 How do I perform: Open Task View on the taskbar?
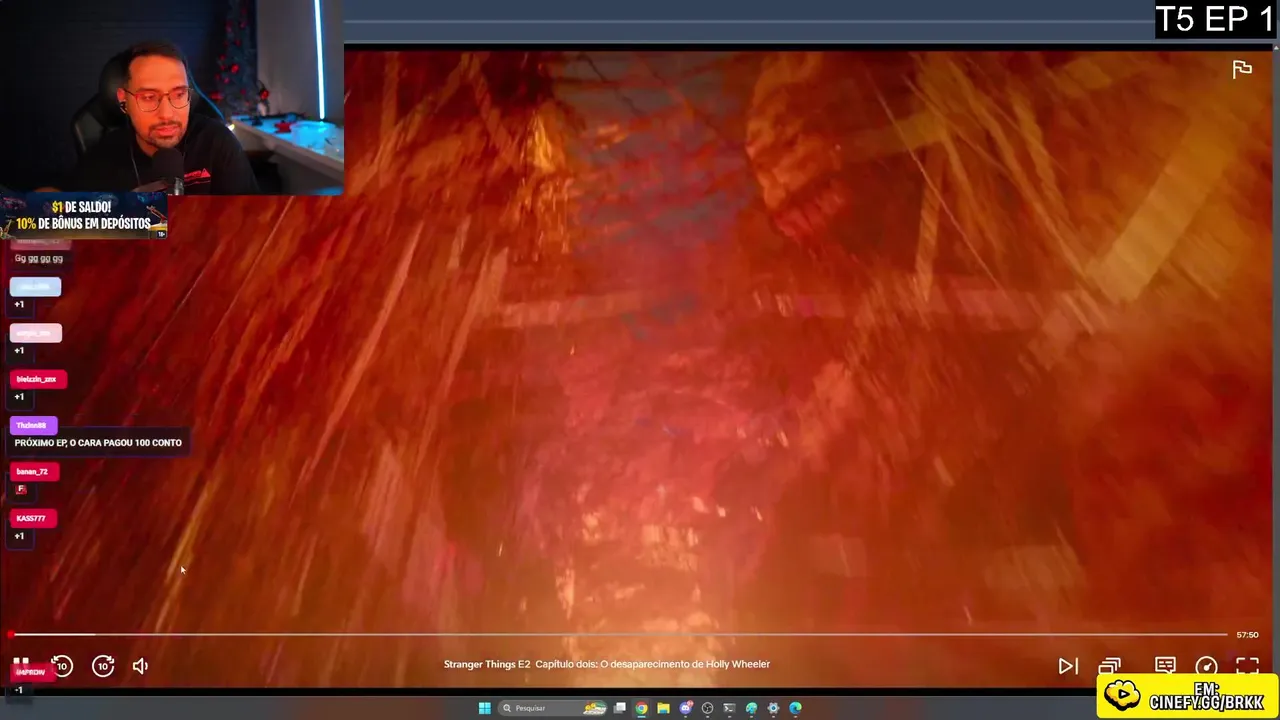[620, 708]
